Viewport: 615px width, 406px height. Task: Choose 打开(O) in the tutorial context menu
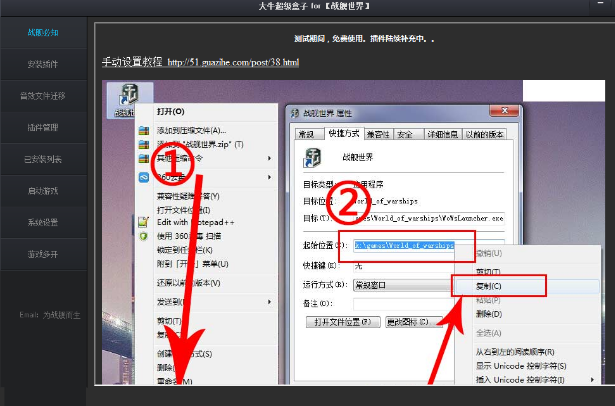(x=170, y=112)
